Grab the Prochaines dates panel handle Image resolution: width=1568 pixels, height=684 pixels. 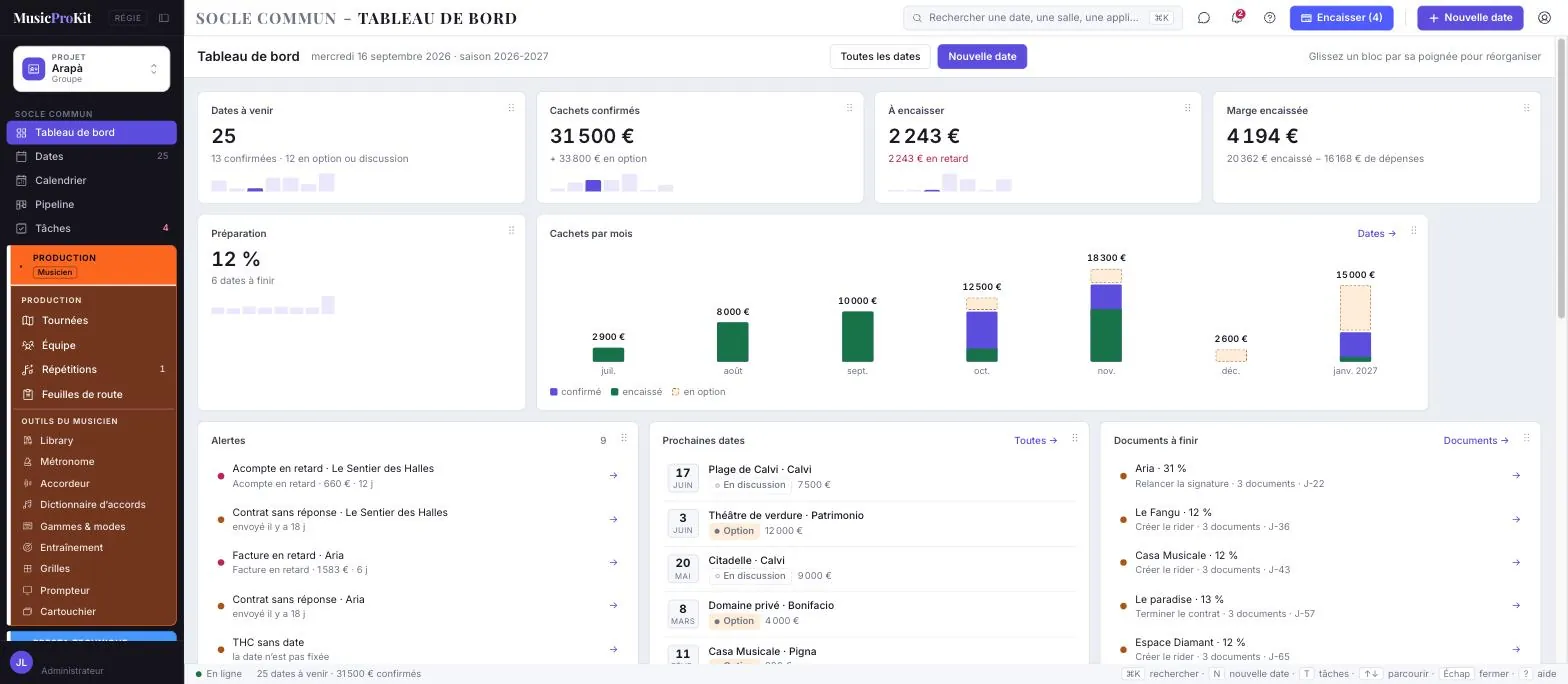click(1075, 438)
